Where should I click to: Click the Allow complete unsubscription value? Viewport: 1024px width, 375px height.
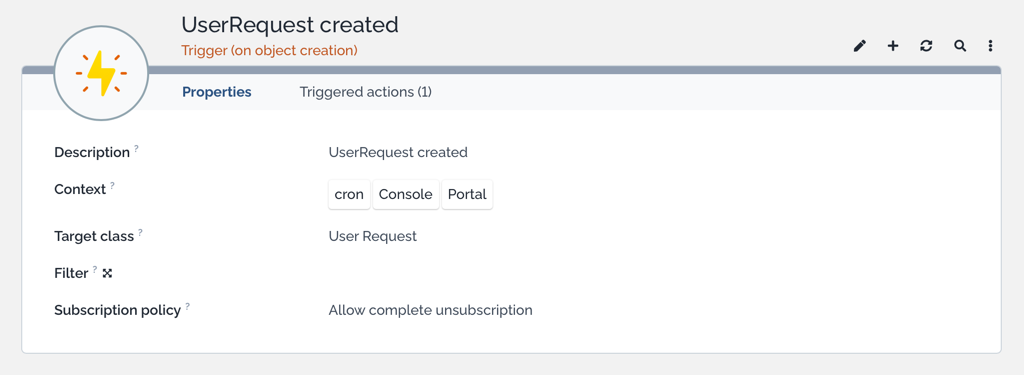pyautogui.click(x=430, y=310)
